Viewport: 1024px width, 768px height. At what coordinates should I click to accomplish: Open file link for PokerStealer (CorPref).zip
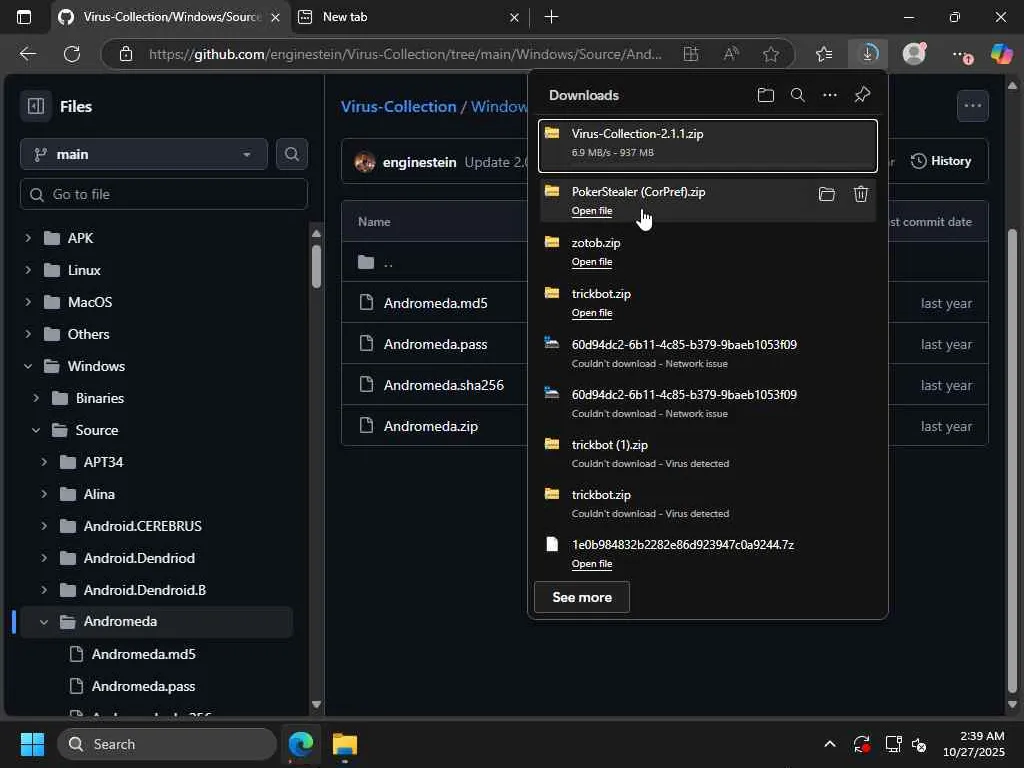pyautogui.click(x=592, y=211)
